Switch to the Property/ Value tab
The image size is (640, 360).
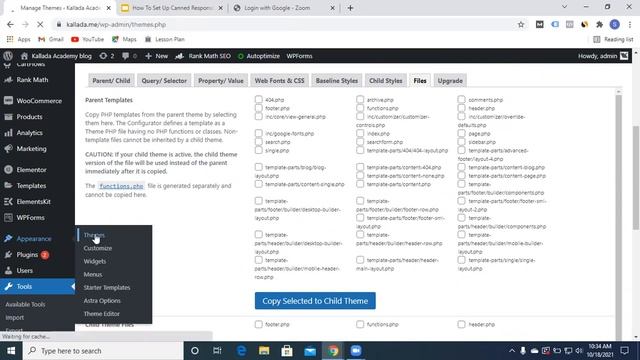[221, 81]
